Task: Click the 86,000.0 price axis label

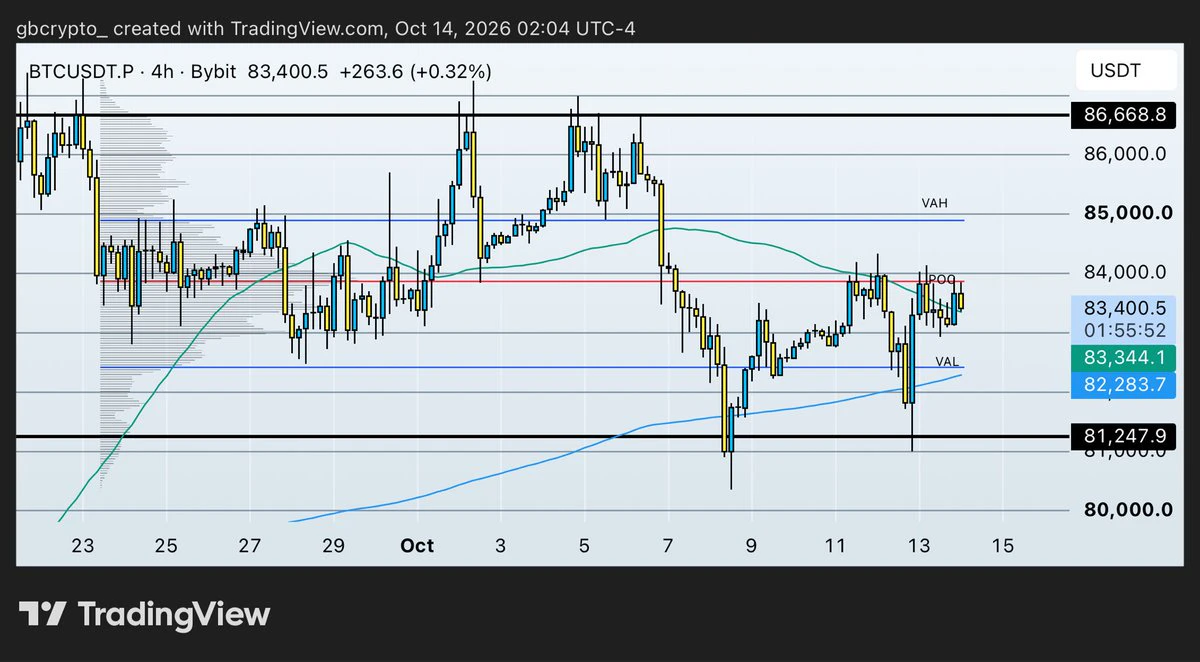Action: pos(1126,154)
